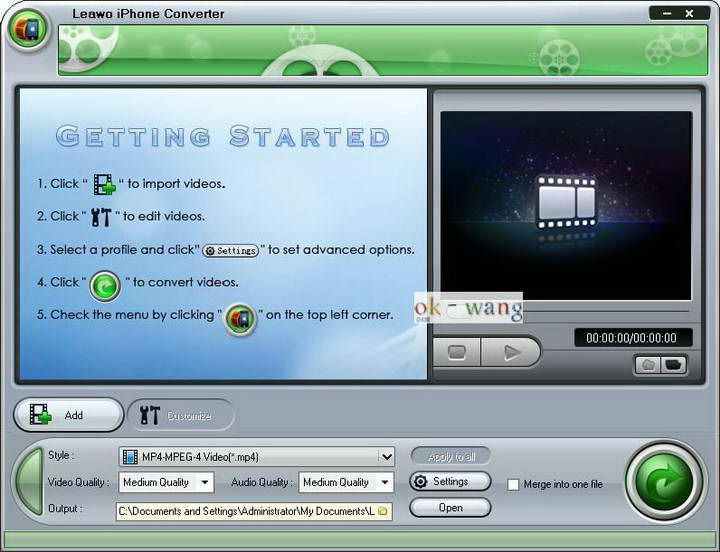Click the edit tools icon in step 2
The height and width of the screenshot is (552, 720).
[x=101, y=217]
